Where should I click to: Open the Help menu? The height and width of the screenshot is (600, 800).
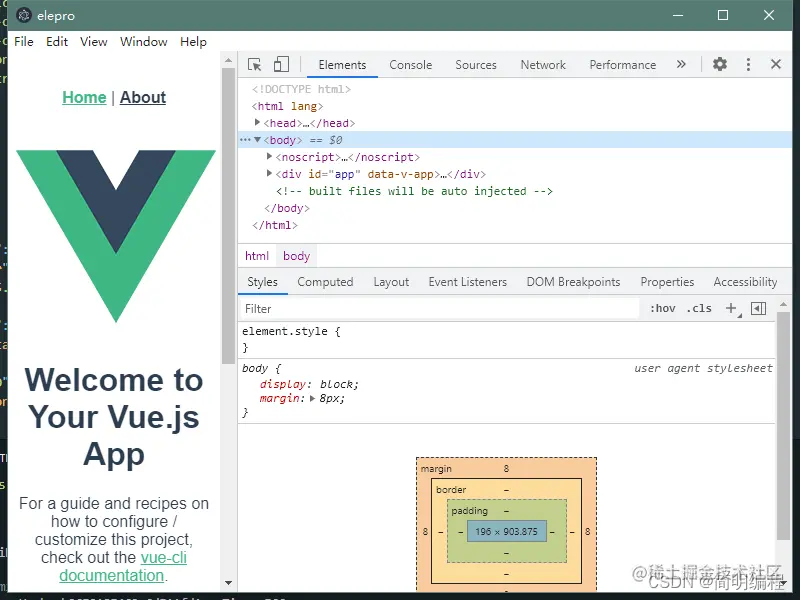click(193, 42)
